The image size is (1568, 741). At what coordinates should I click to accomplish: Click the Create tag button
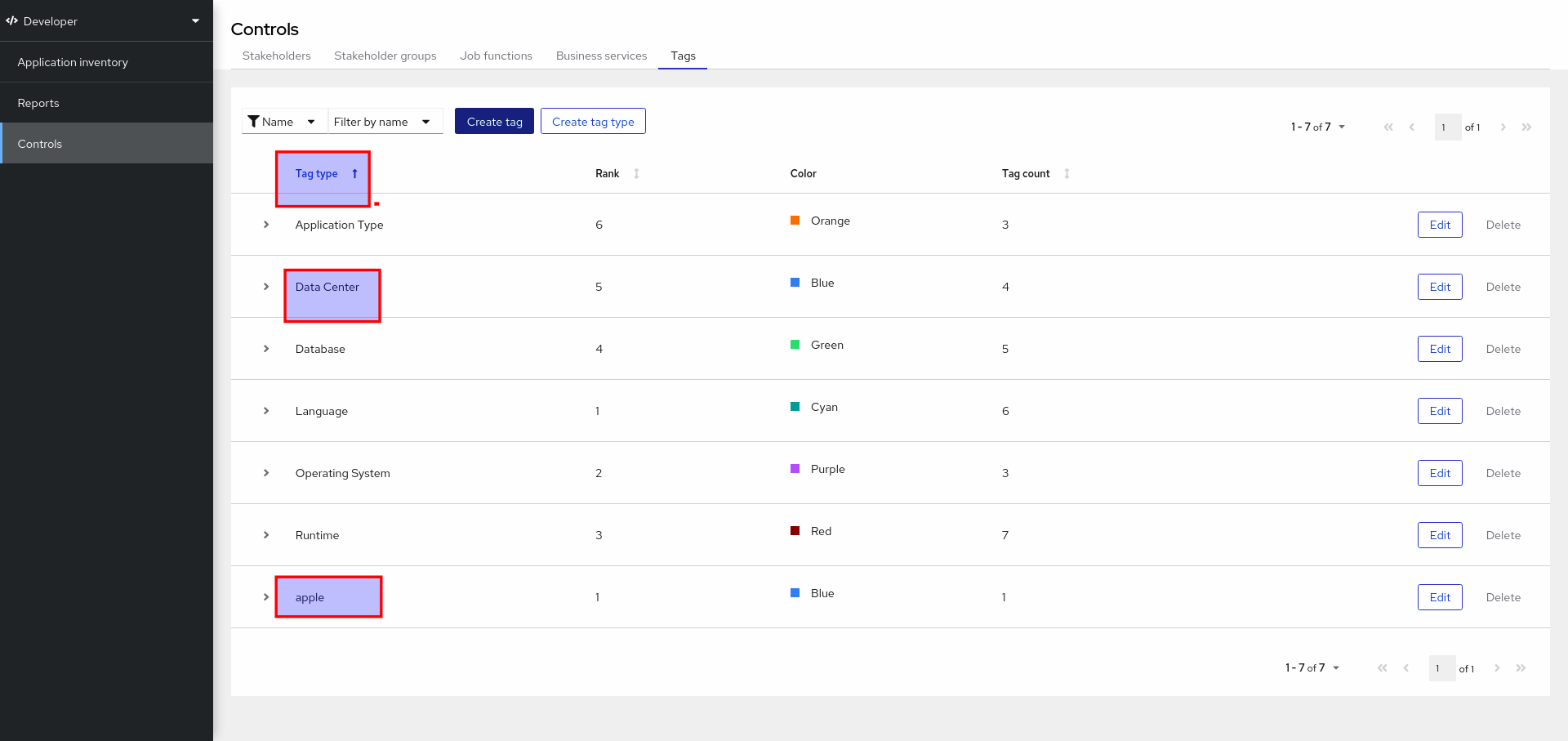pyautogui.click(x=494, y=122)
